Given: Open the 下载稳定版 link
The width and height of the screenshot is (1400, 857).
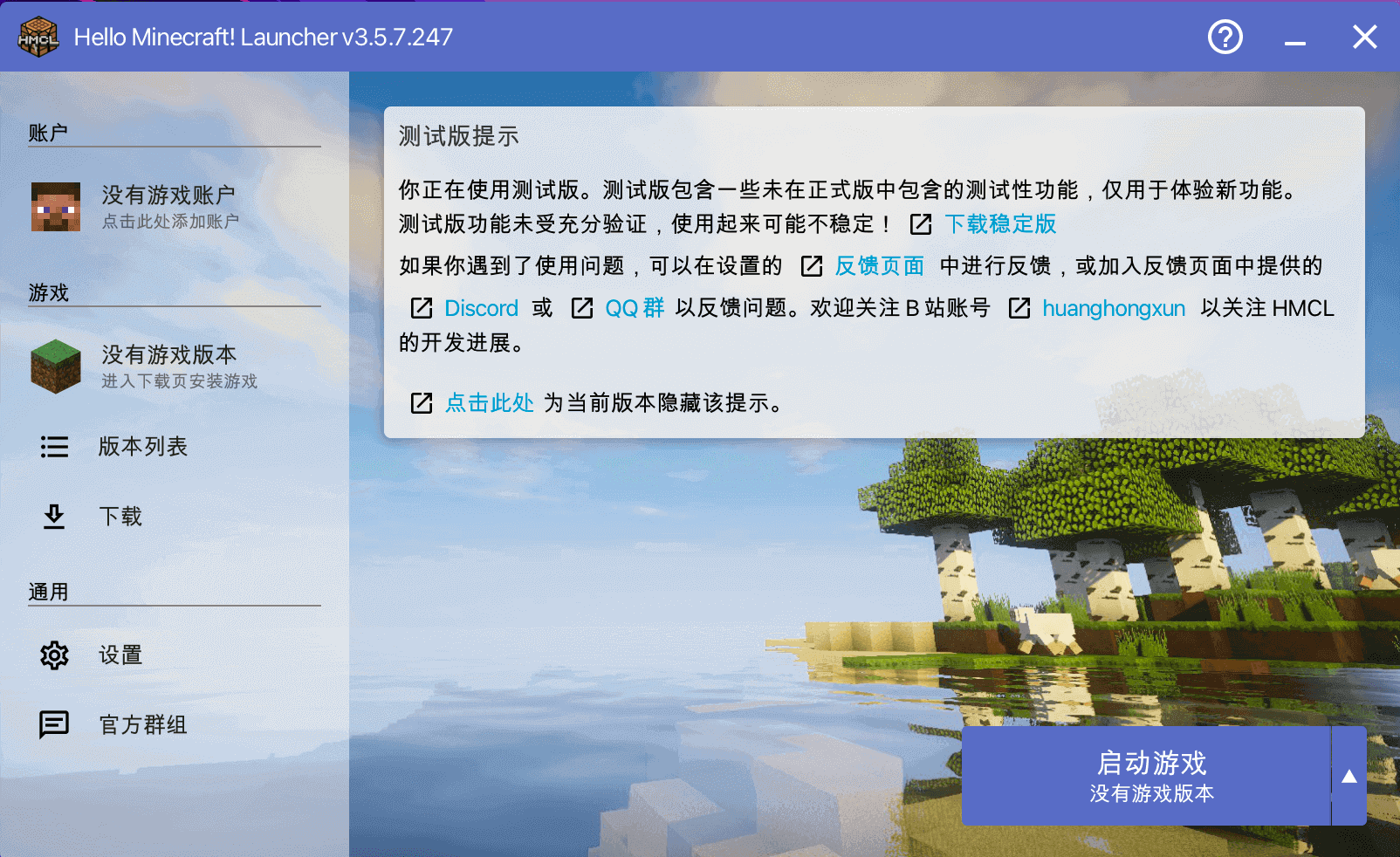Looking at the screenshot, I should [1000, 224].
